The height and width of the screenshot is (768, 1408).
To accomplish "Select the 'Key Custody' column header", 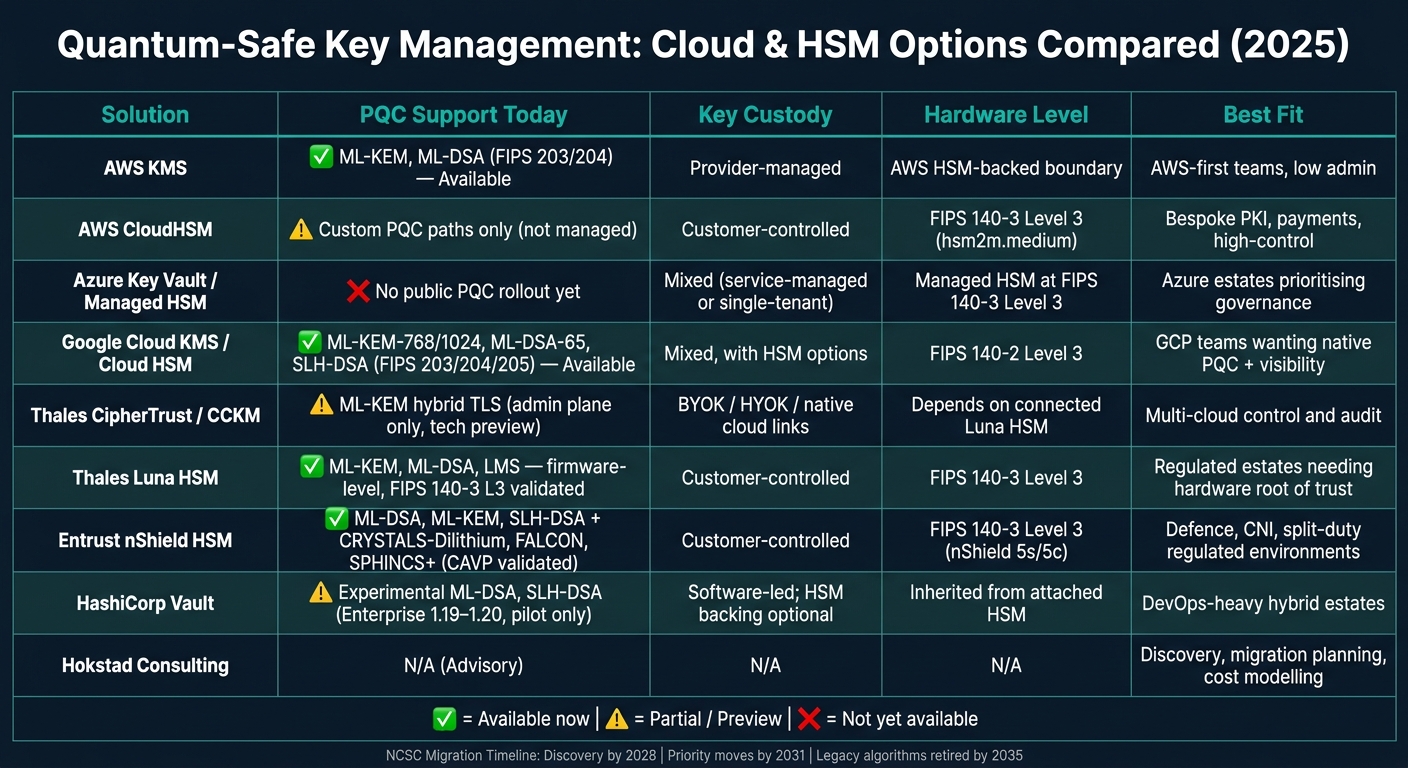I will [765, 115].
